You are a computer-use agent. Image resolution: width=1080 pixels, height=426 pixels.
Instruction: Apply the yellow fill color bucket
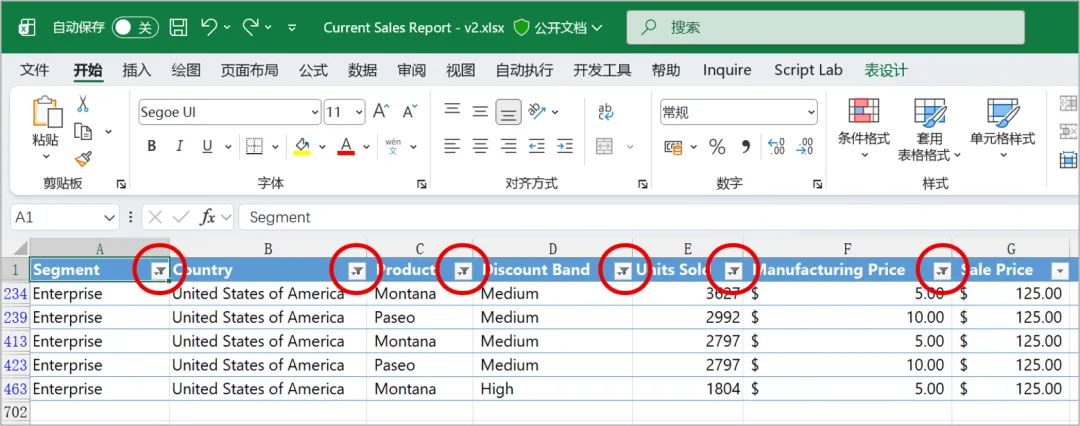click(x=302, y=146)
